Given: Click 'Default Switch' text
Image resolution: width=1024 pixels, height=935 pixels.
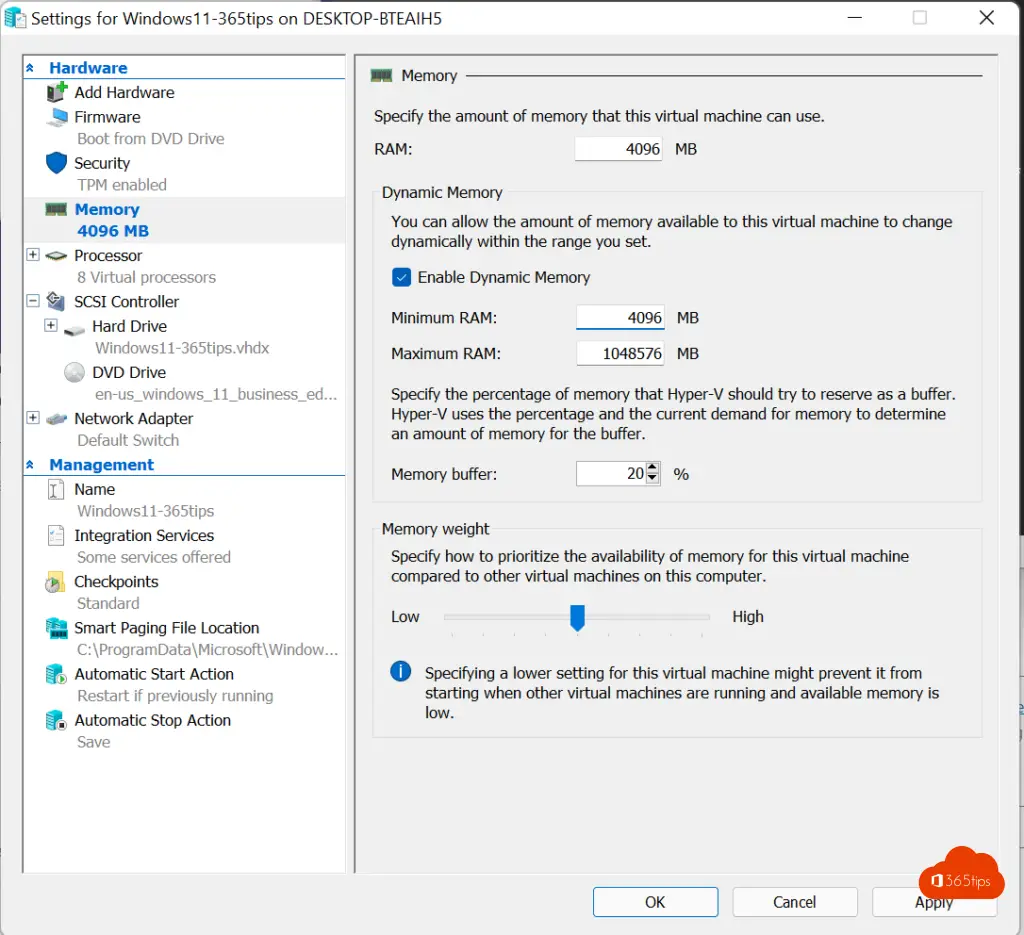Looking at the screenshot, I should pos(128,441).
